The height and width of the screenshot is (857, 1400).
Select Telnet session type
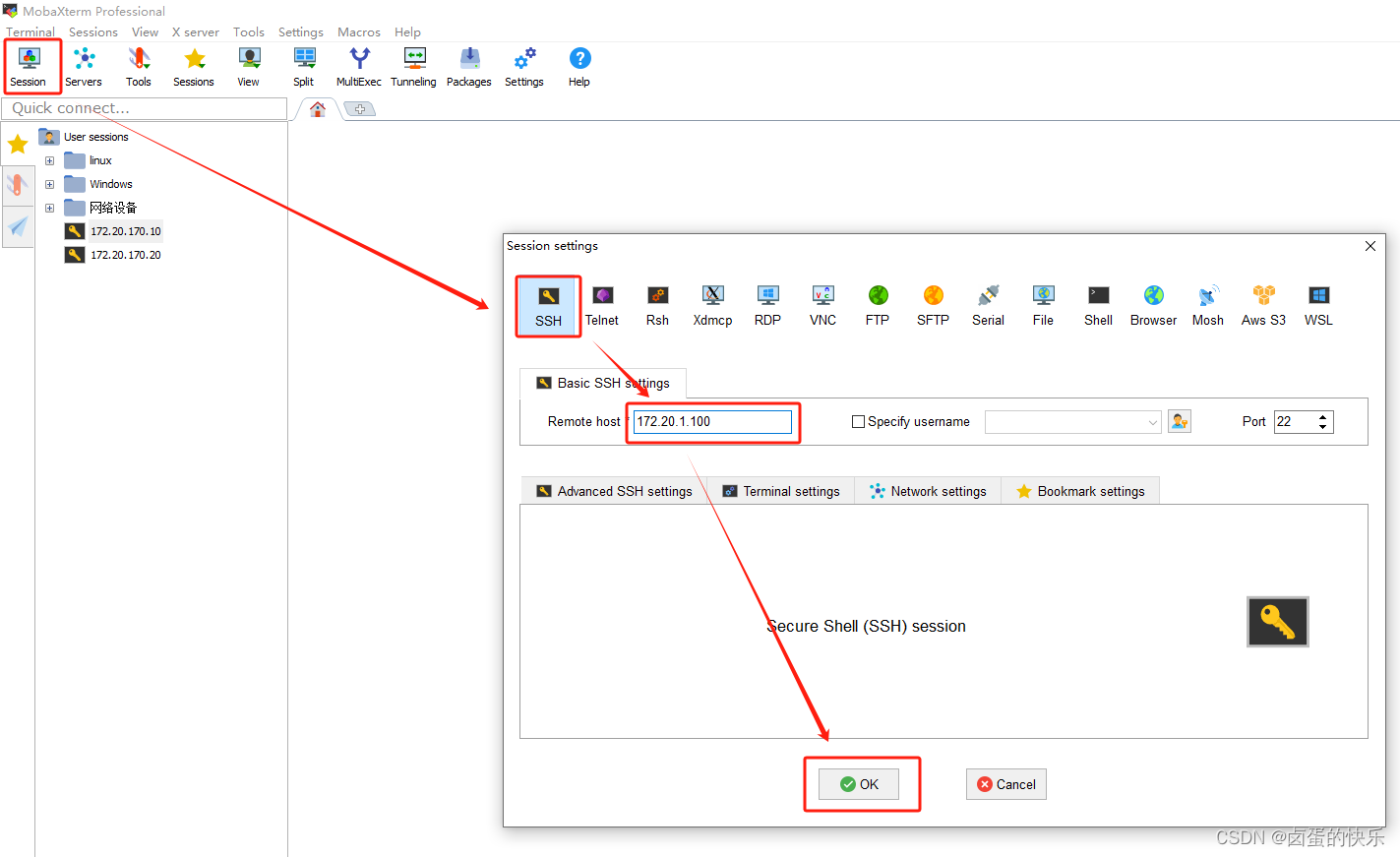click(602, 307)
